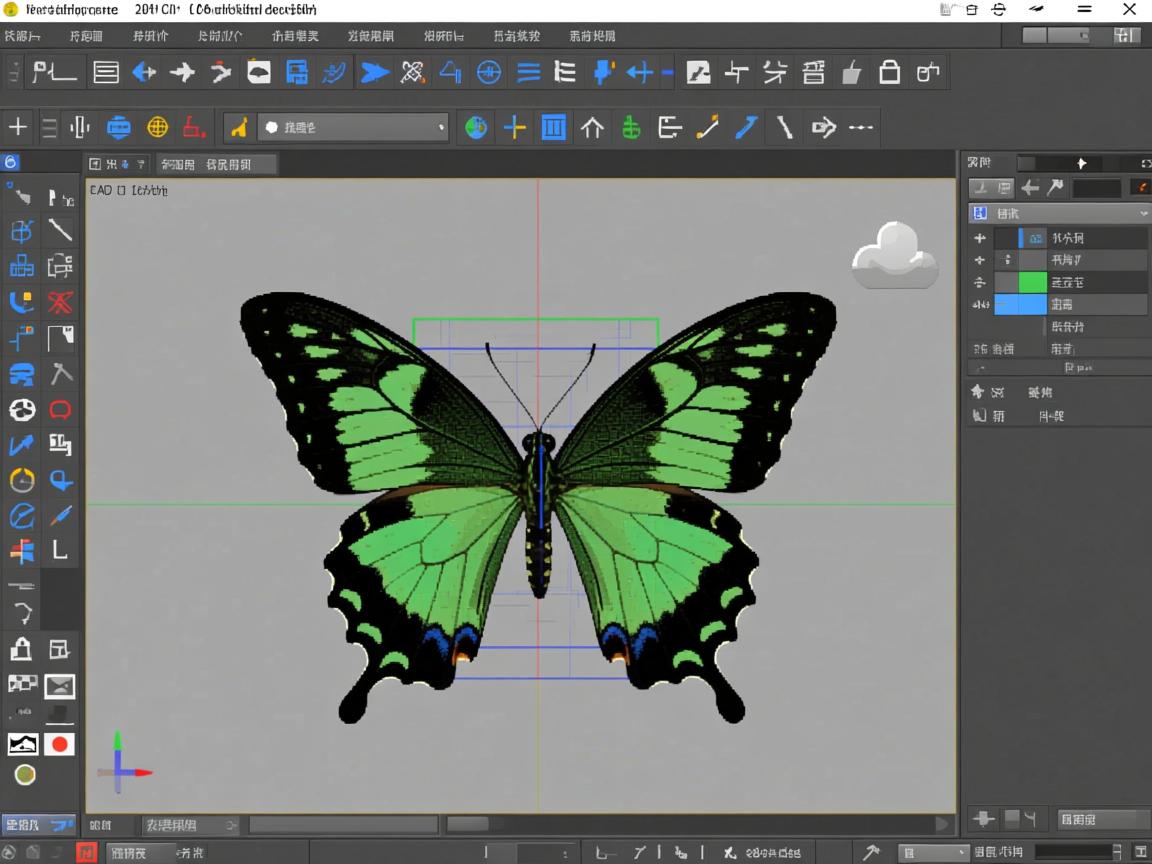Toggle the checkerboard icon in left toolbox

point(22,685)
